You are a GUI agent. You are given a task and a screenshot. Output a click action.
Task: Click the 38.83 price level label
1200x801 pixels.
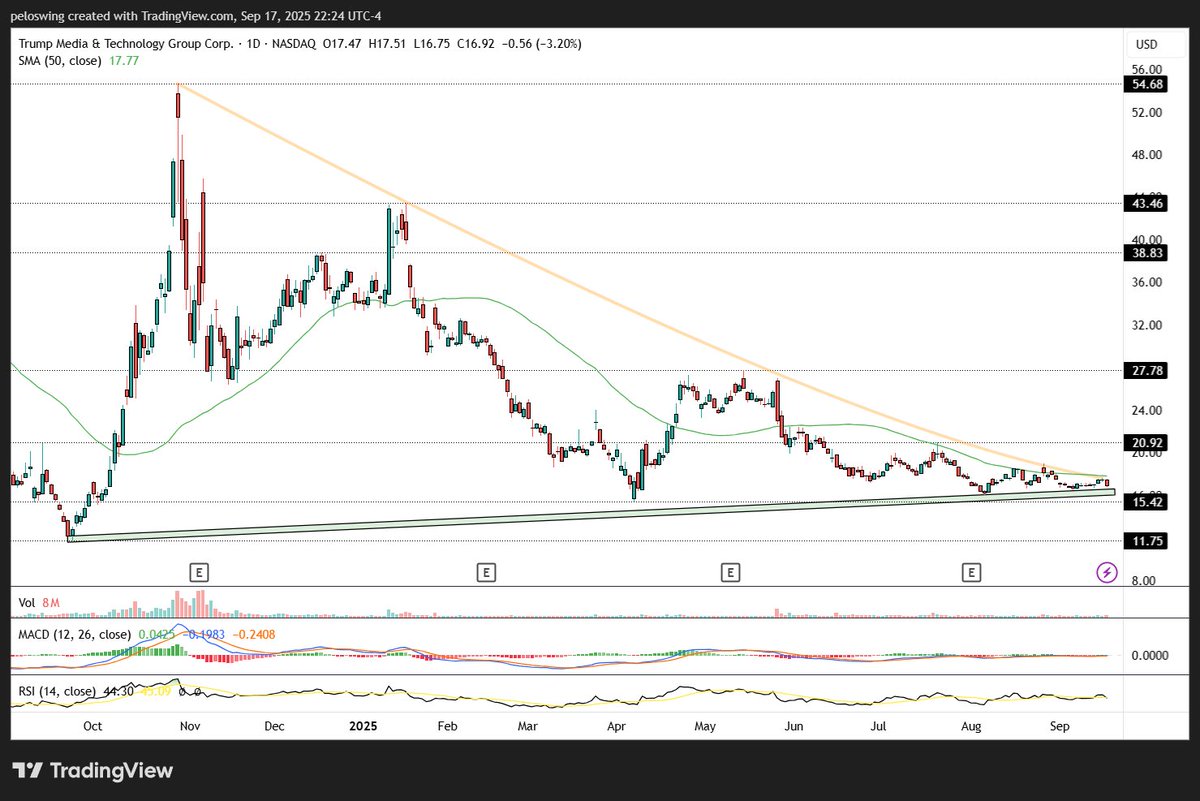(x=1147, y=253)
